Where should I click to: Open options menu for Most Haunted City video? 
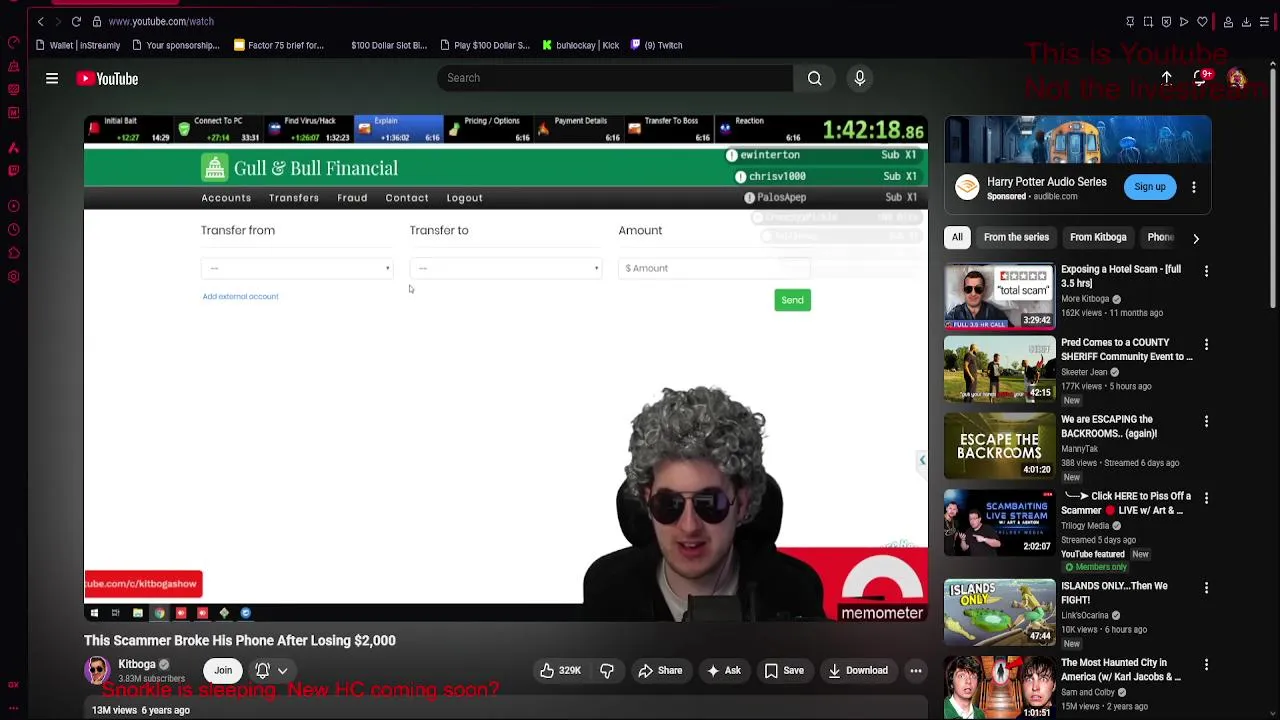tap(1206, 664)
